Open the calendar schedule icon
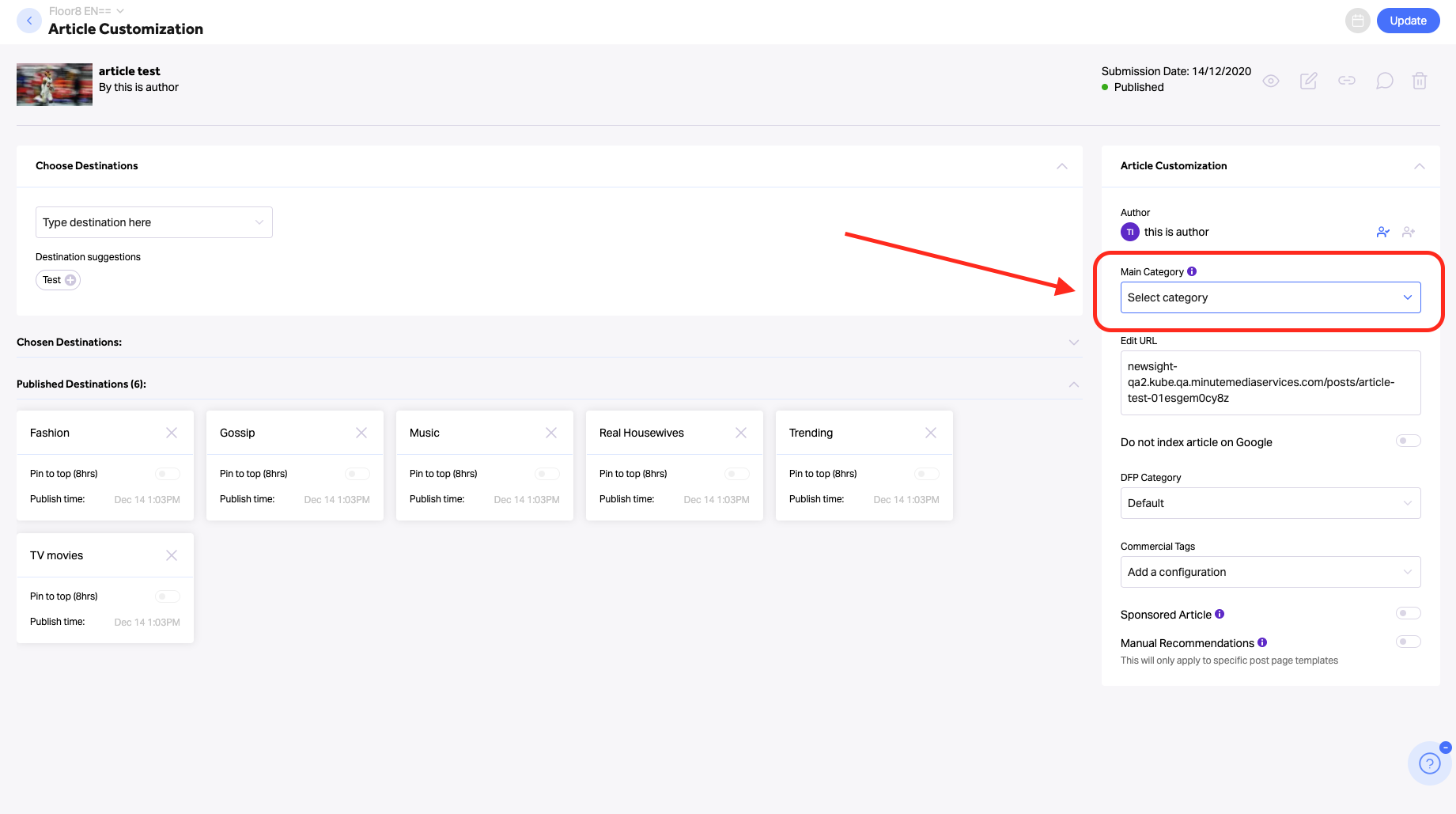The height and width of the screenshot is (814, 1456). point(1358,21)
